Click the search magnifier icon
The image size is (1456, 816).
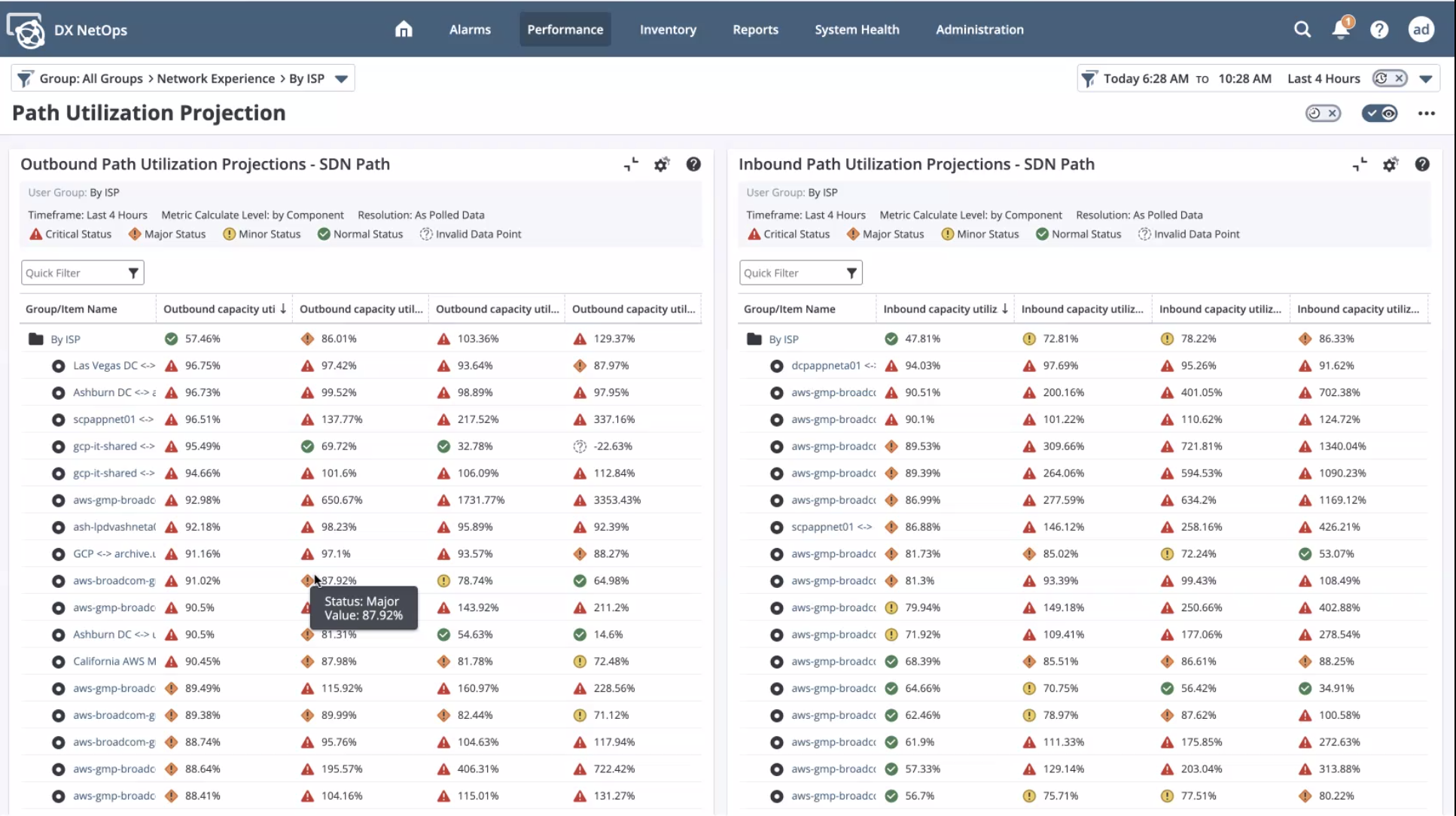click(x=1302, y=29)
